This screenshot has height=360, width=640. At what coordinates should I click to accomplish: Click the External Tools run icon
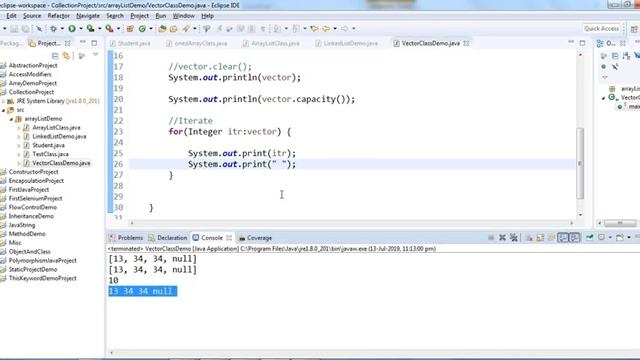(109, 29)
